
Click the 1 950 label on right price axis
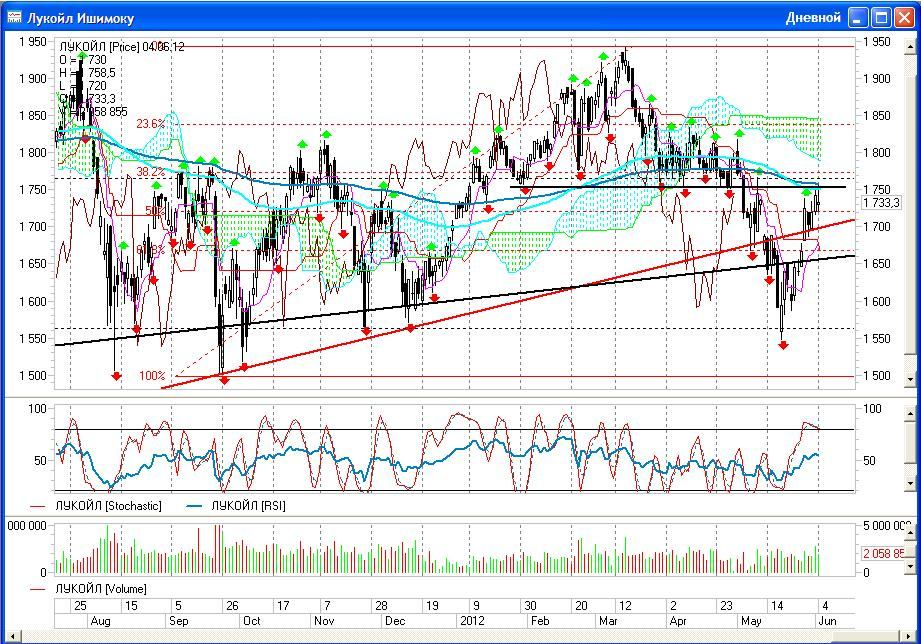coord(876,42)
